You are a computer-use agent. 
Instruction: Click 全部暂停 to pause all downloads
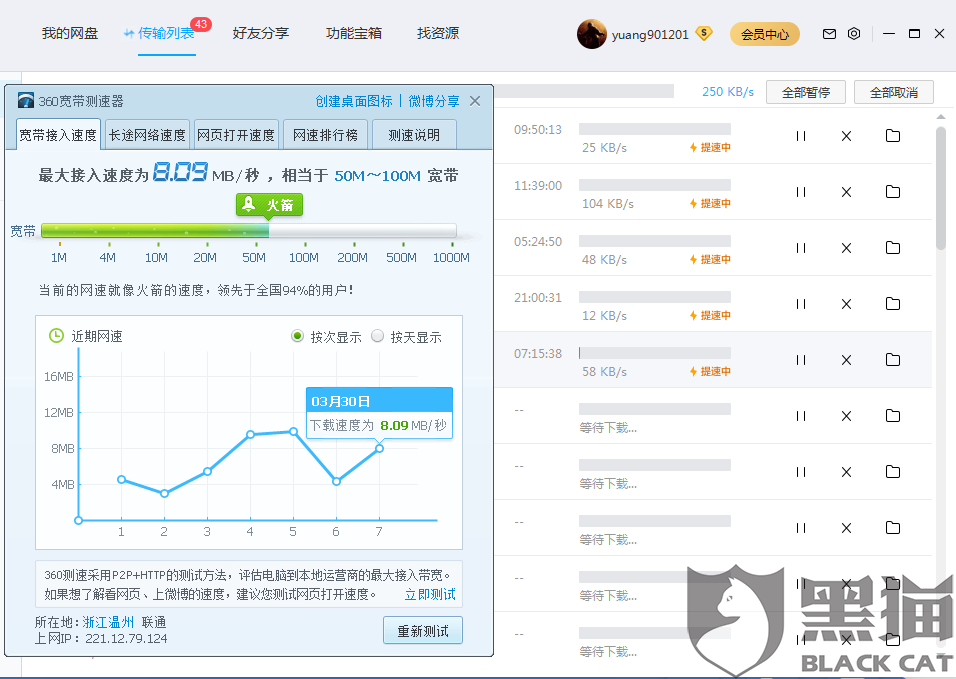click(x=806, y=92)
